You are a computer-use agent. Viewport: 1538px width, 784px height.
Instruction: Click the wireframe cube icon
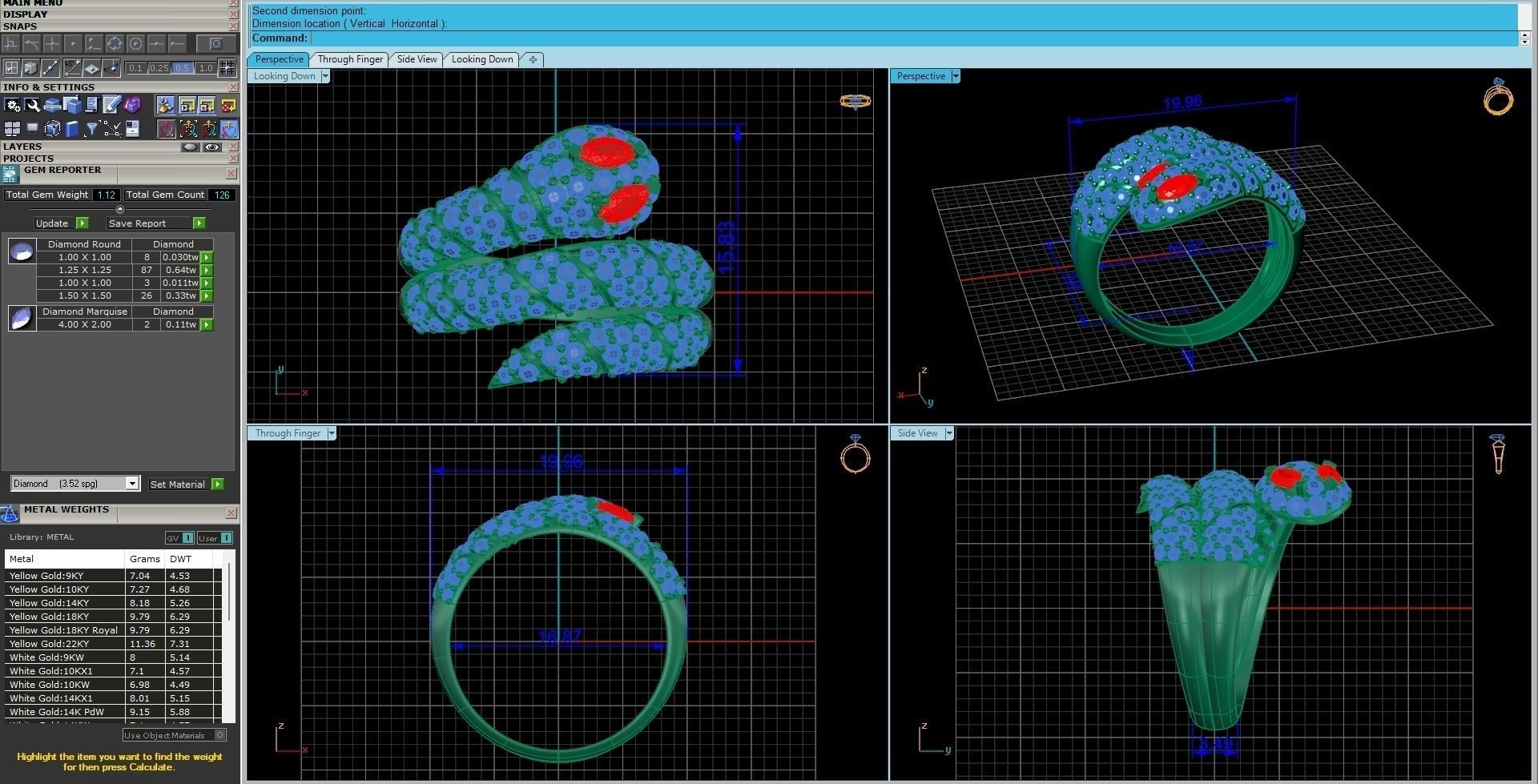[52, 129]
